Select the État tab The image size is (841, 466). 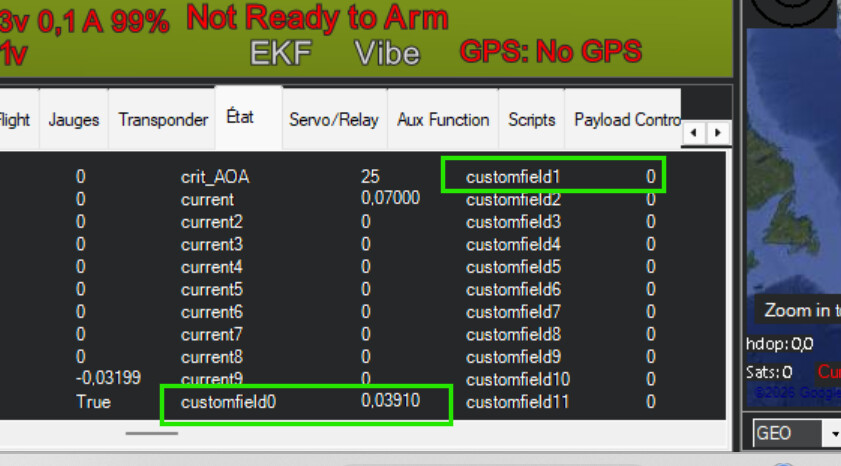tap(240, 117)
